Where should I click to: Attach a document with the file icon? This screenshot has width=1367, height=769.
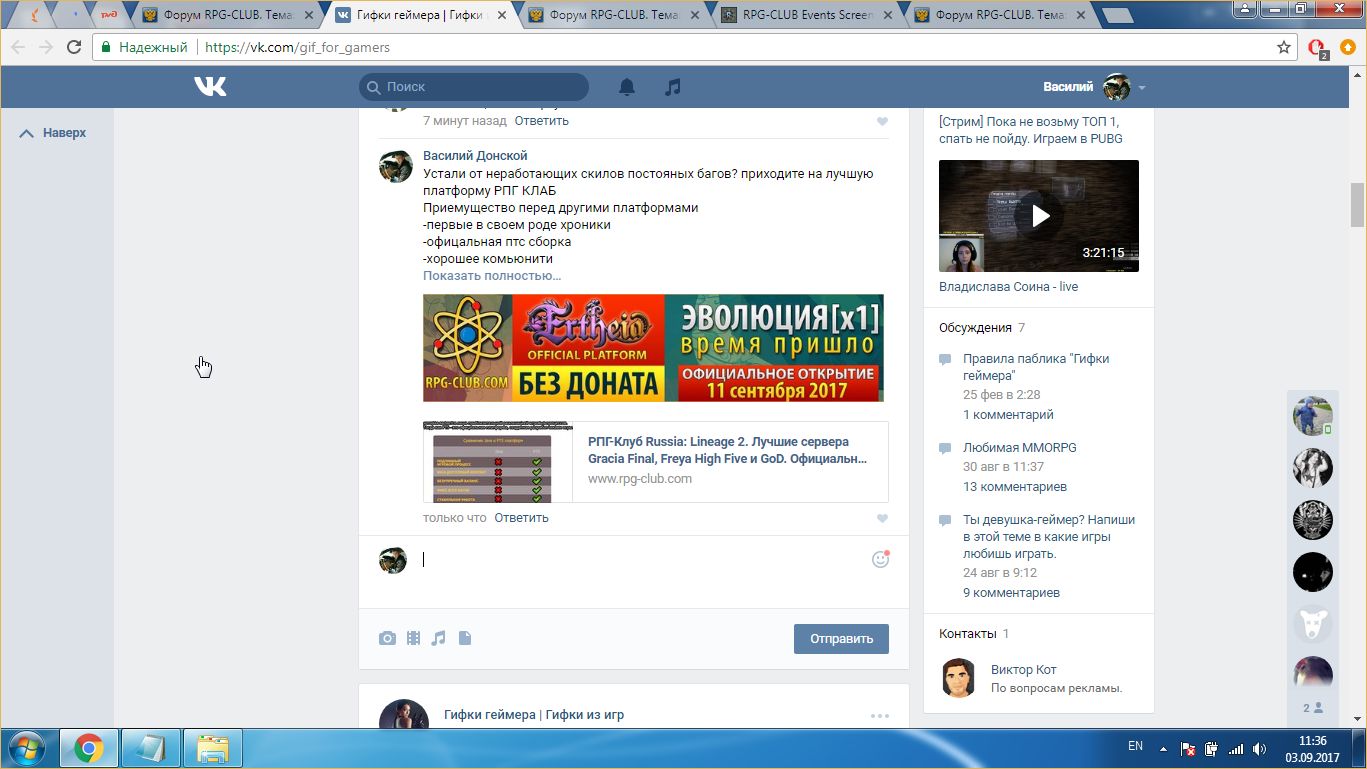coord(464,638)
